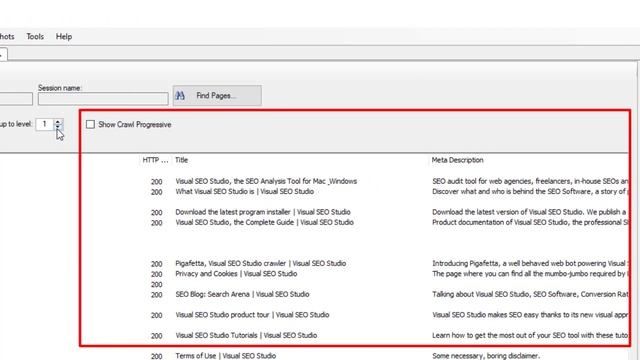
Task: Sort by the Meta Description column header
Action: point(458,160)
